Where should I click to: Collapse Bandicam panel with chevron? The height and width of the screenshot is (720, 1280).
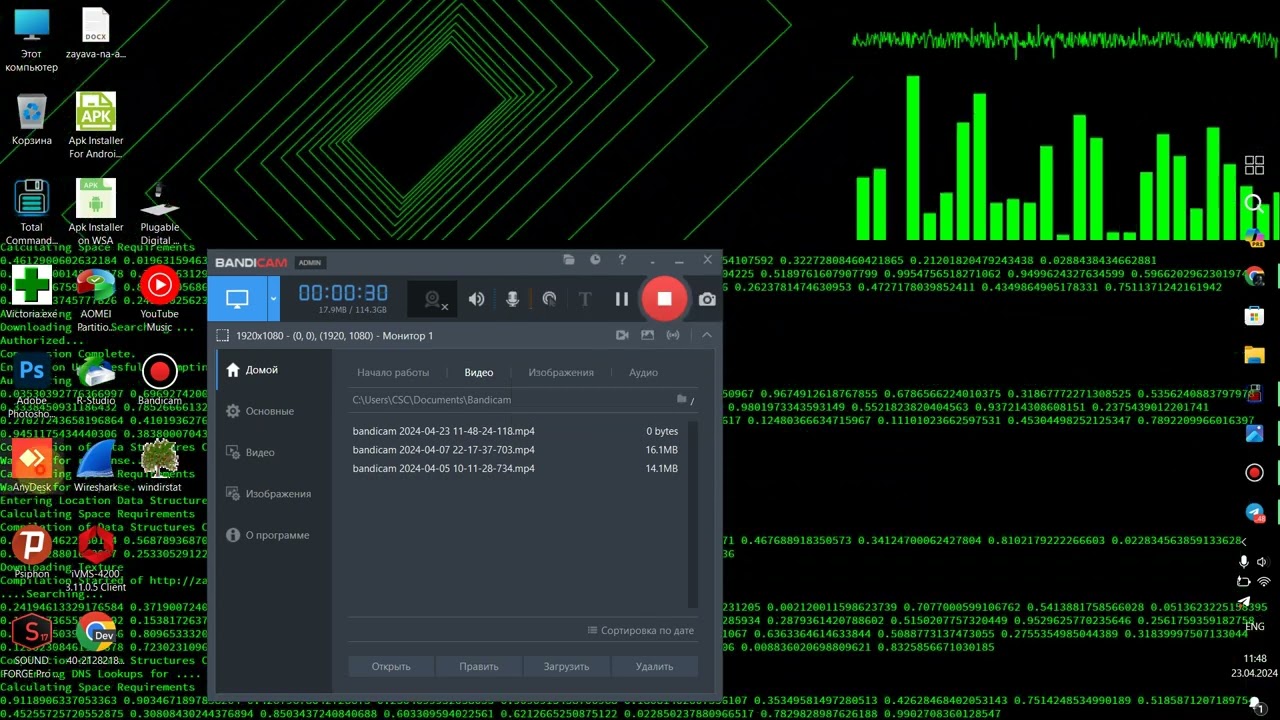pyautogui.click(x=707, y=335)
